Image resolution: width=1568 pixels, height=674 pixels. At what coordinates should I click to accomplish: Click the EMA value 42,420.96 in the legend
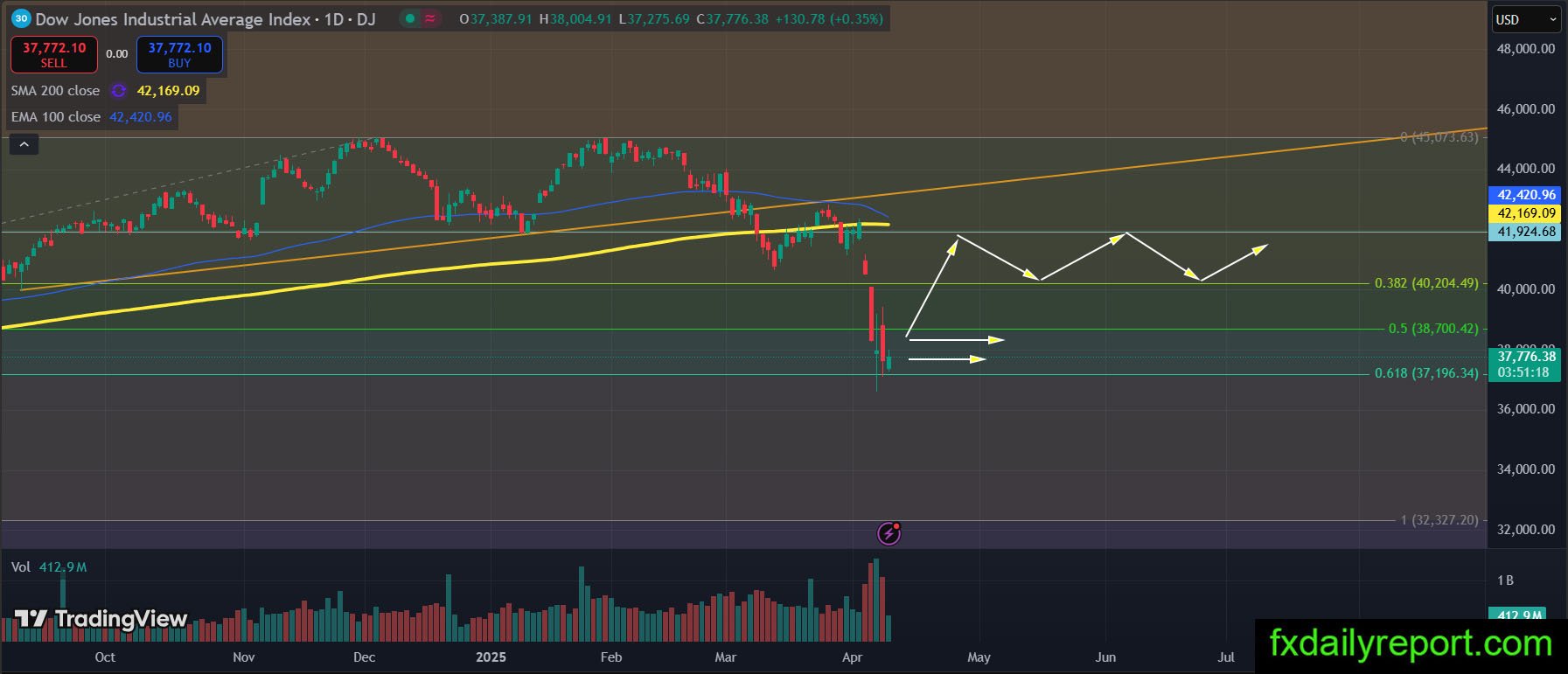point(141,117)
